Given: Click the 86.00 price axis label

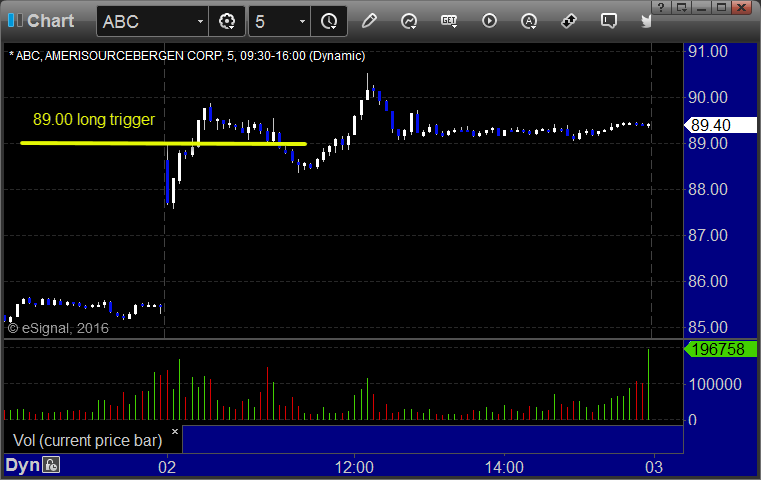Looking at the screenshot, I should click(708, 281).
